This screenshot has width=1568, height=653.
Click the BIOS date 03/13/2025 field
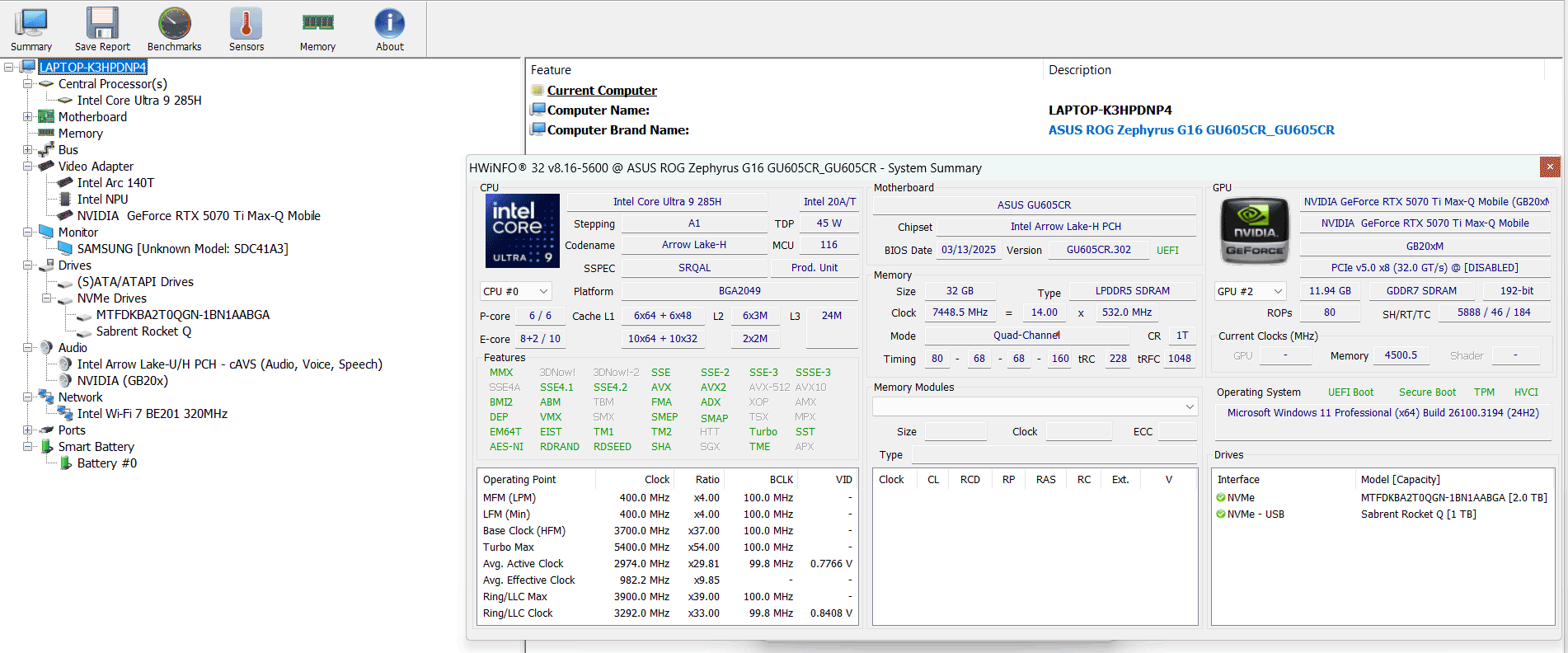click(969, 249)
